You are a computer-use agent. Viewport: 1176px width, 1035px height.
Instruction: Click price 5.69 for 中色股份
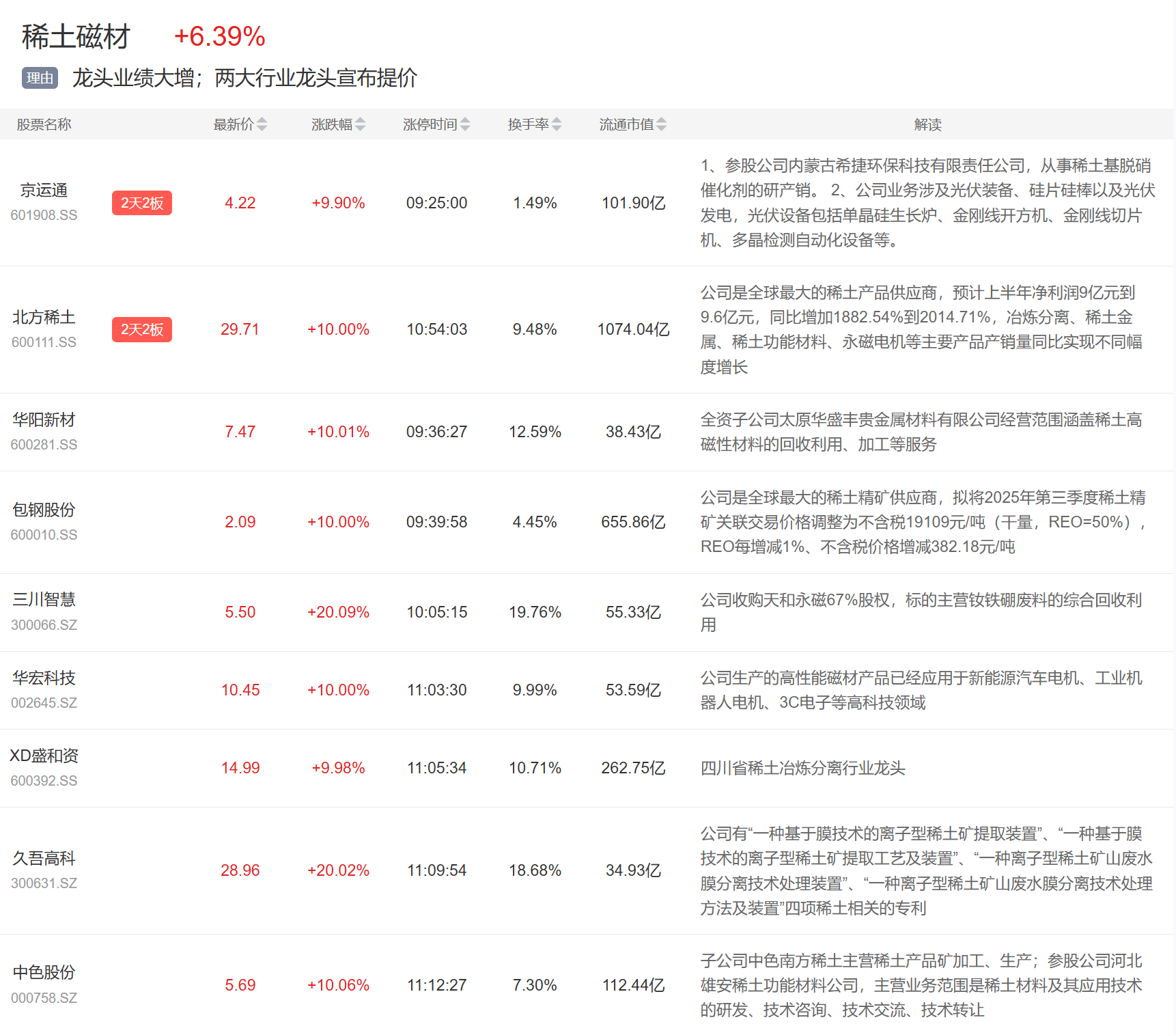(240, 985)
